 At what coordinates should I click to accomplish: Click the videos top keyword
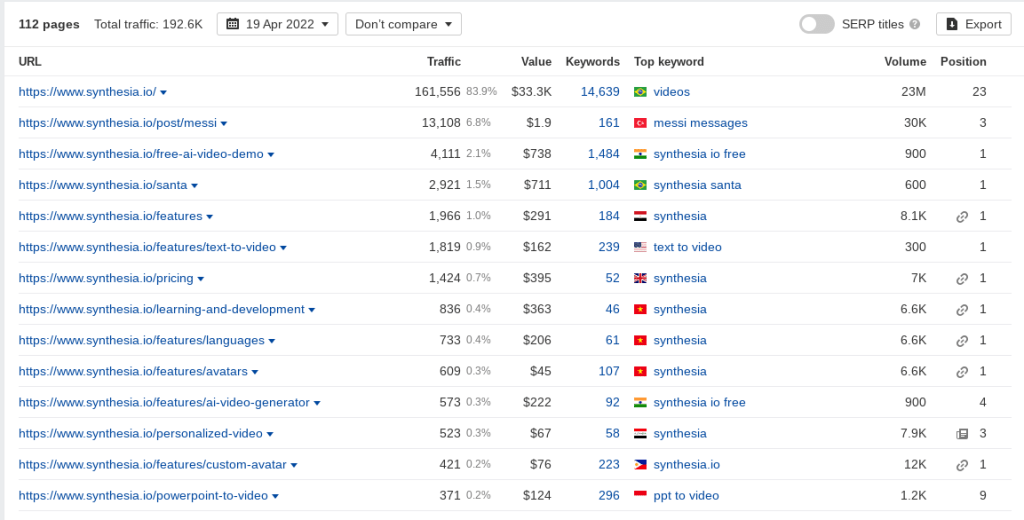(x=671, y=91)
